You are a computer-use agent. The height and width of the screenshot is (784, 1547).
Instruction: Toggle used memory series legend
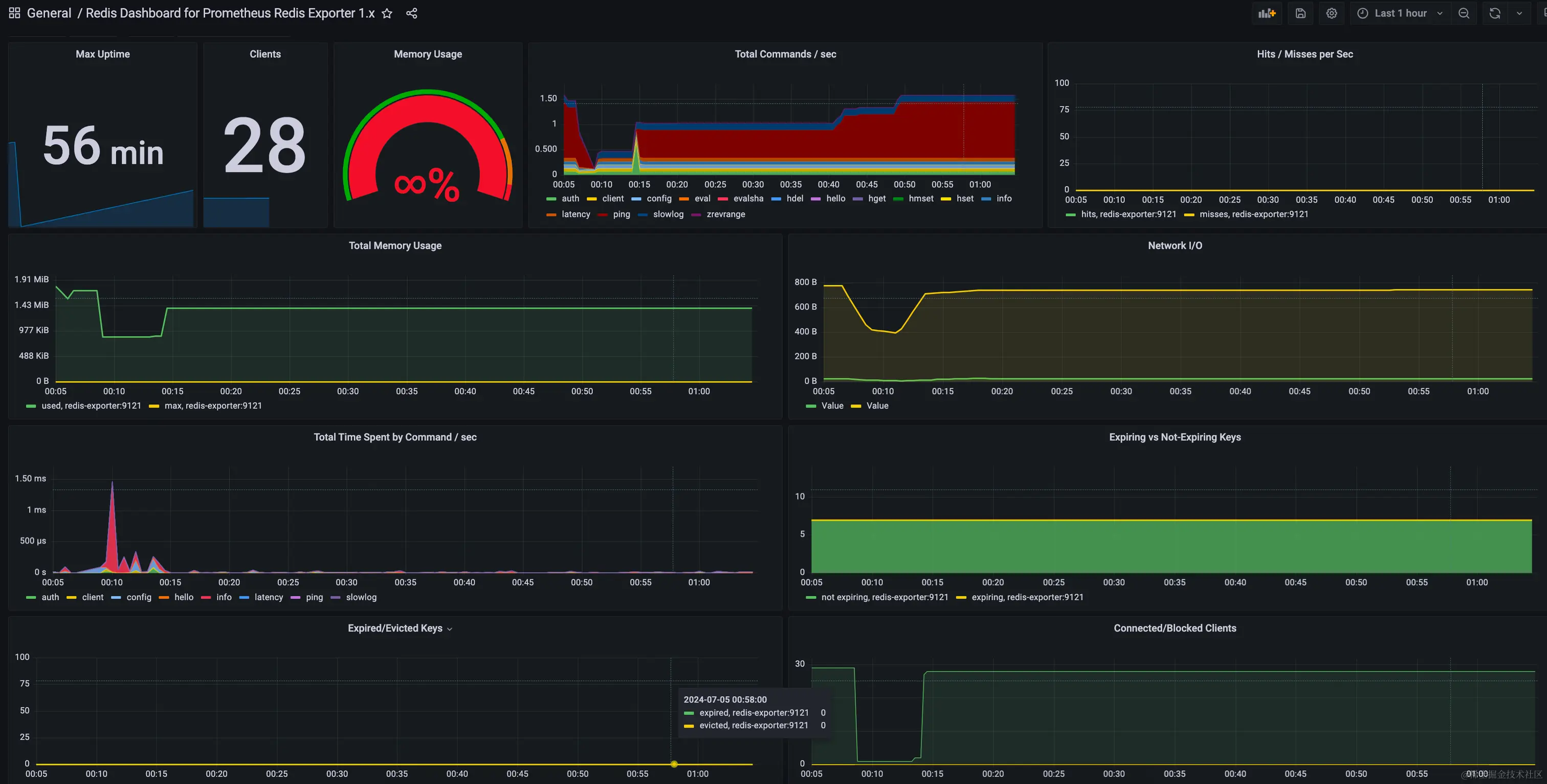(x=91, y=406)
